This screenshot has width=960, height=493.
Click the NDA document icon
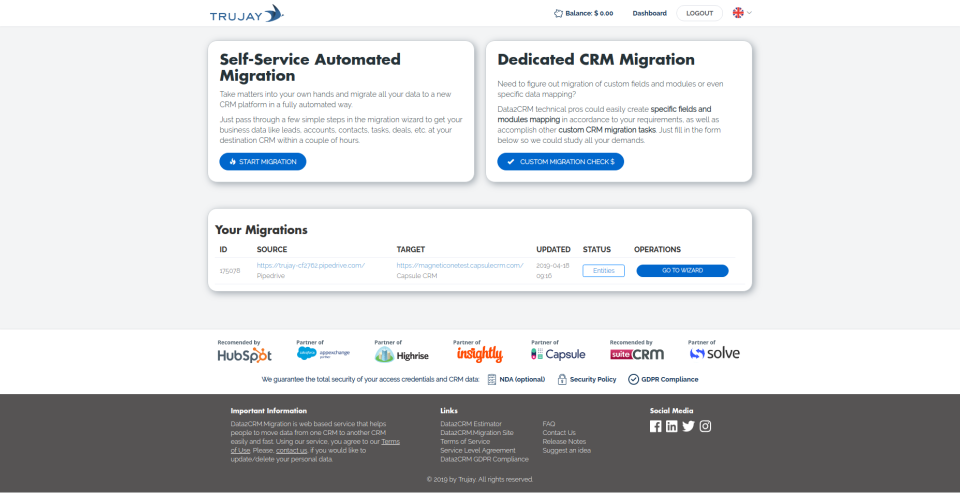pos(492,380)
